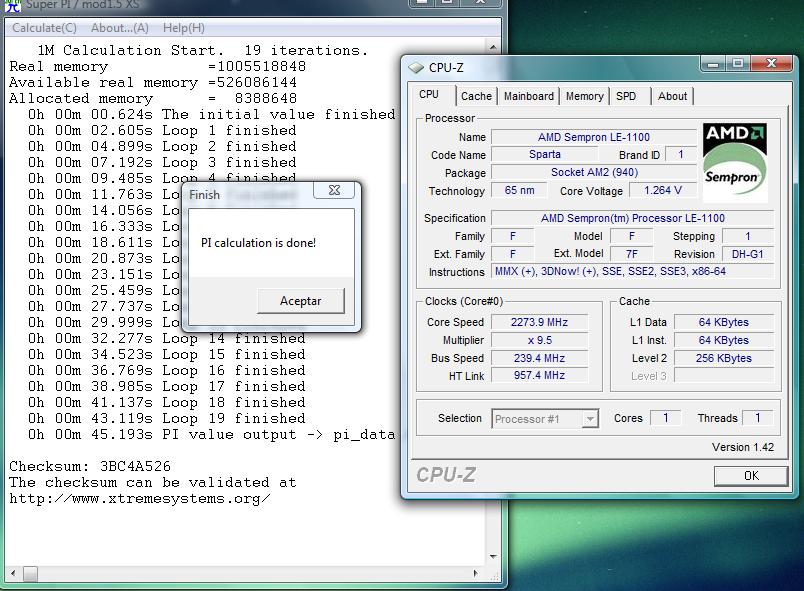Click the Super PI vertical scrollbar up arrow

493,47
